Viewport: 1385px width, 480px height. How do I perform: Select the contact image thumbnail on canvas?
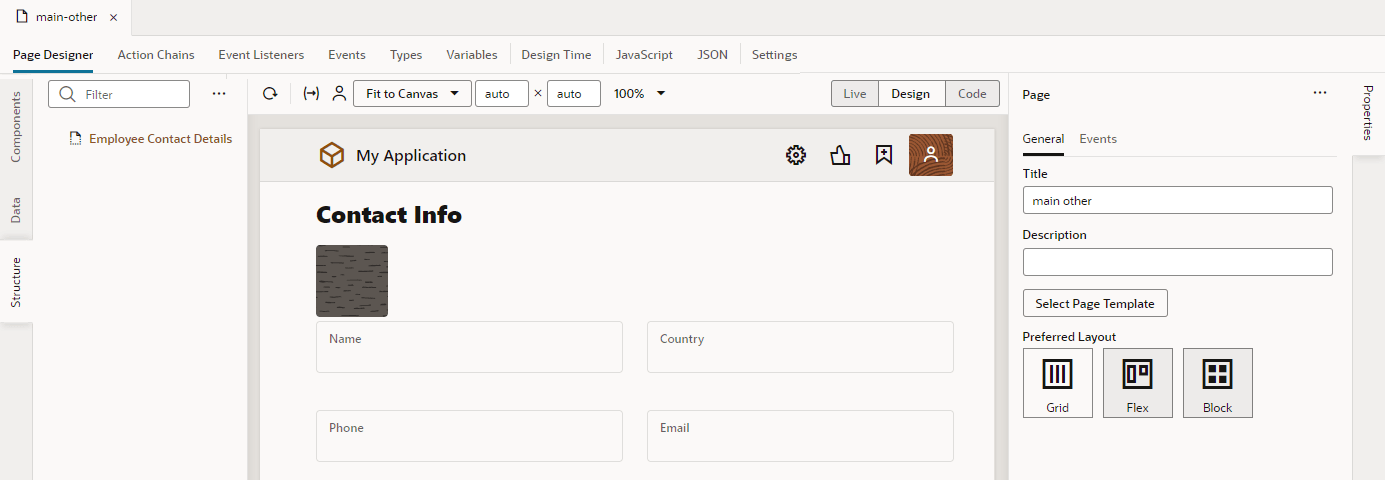click(352, 281)
